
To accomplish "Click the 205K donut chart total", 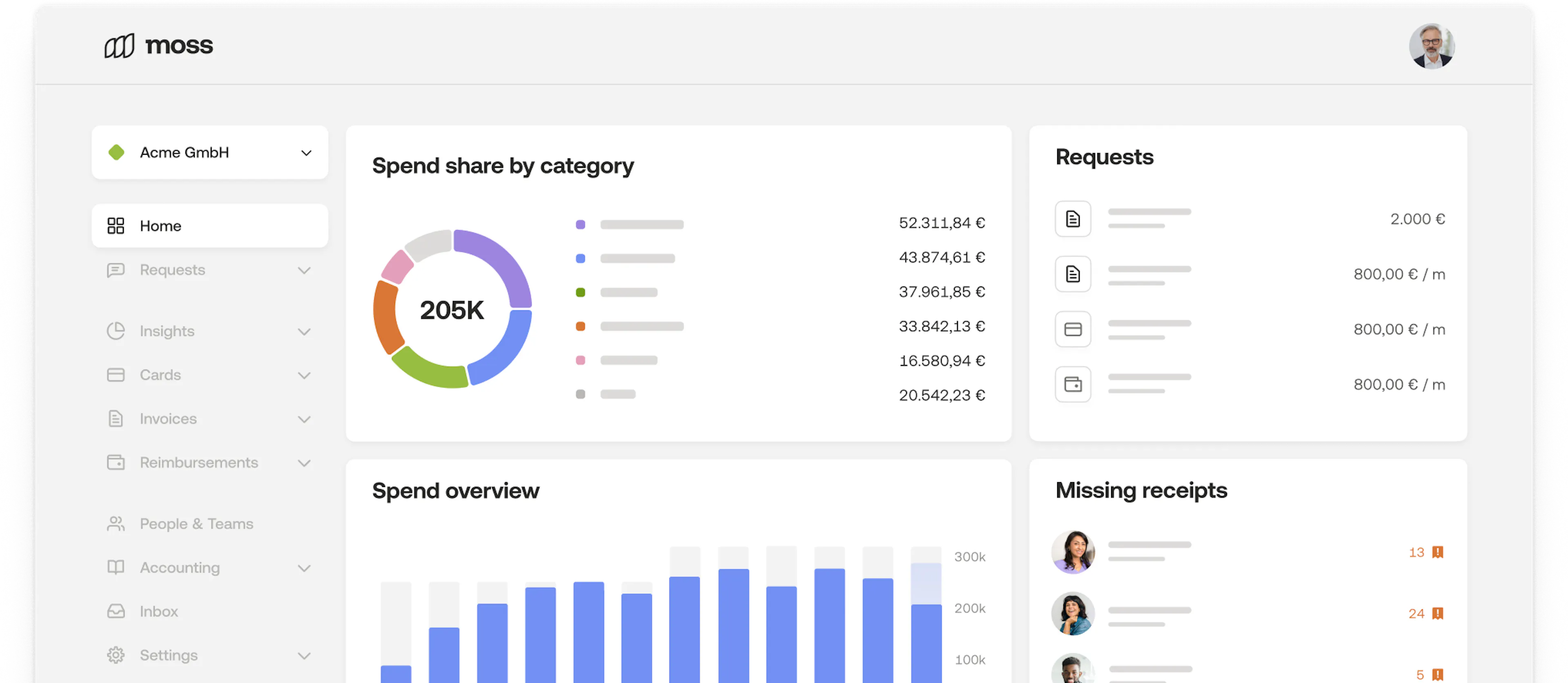I will (x=452, y=310).
